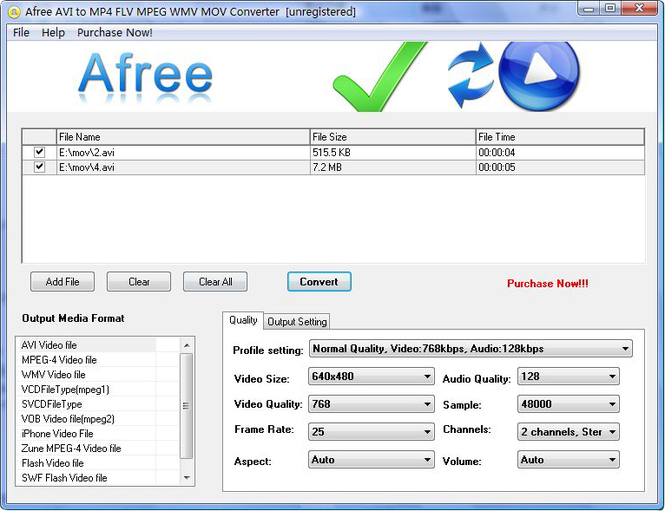Viewport: 665px width, 511px height.
Task: Open the Profile setting dropdown
Action: point(471,349)
